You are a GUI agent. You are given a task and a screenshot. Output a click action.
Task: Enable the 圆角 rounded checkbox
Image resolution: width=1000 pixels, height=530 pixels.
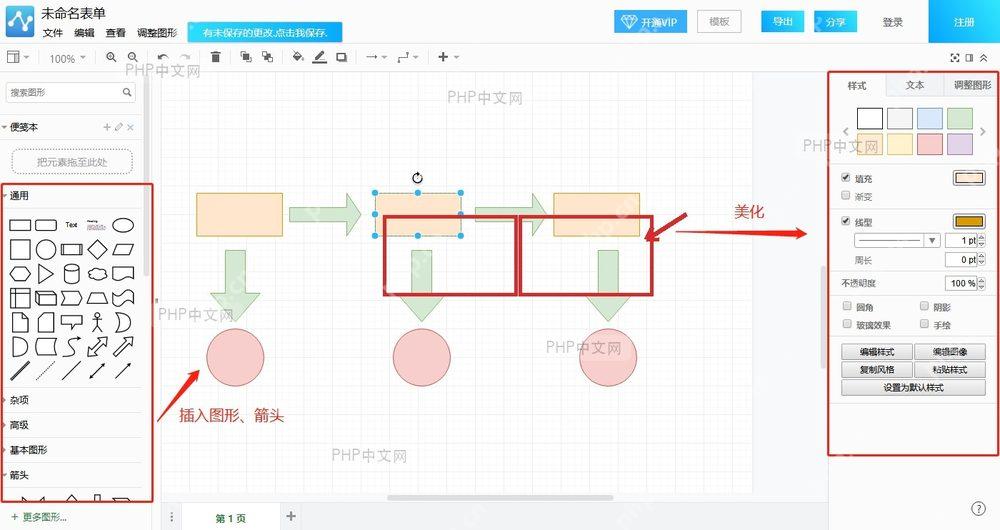847,306
